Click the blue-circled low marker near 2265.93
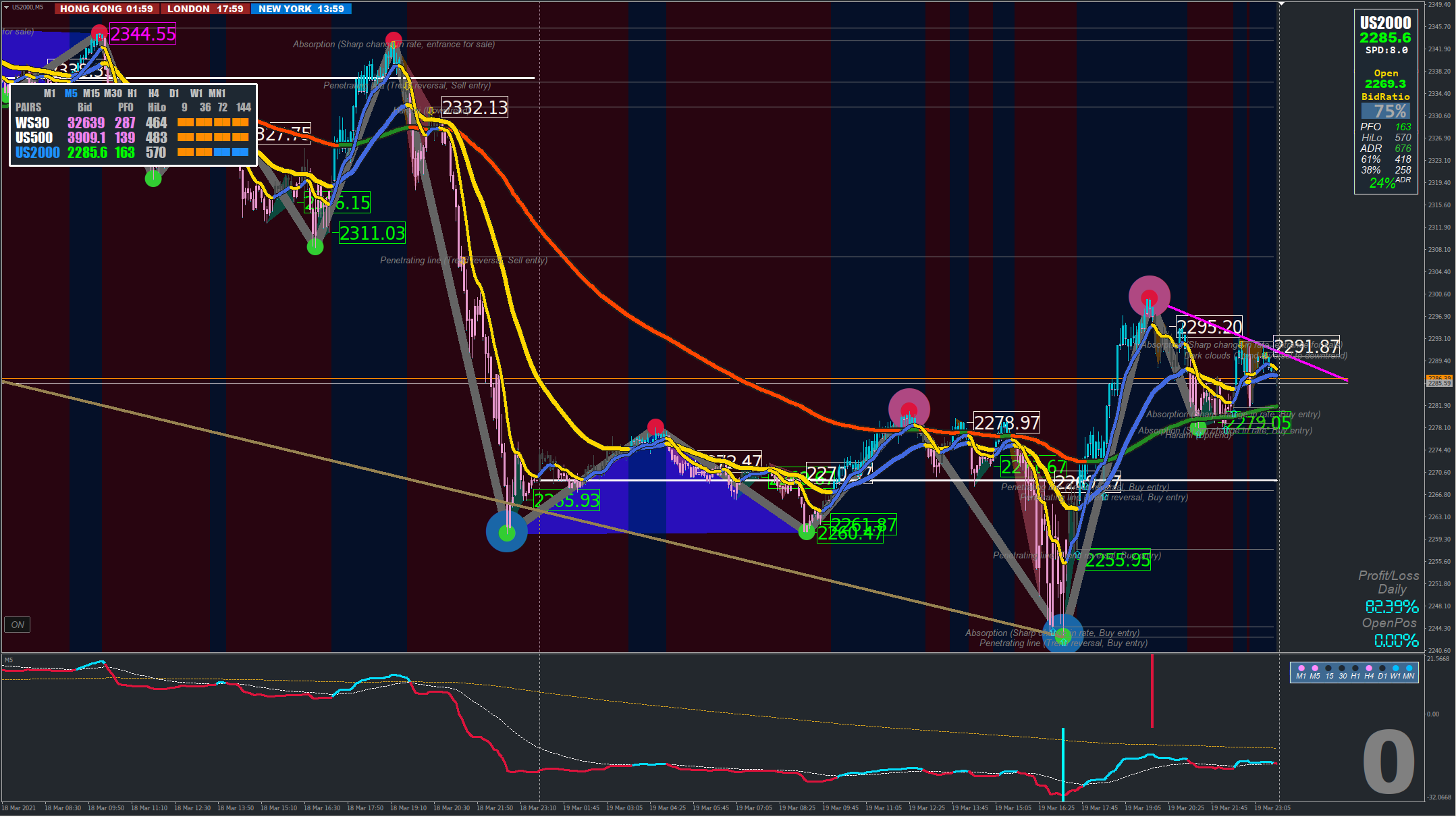The height and width of the screenshot is (817, 1456). pyautogui.click(x=506, y=533)
